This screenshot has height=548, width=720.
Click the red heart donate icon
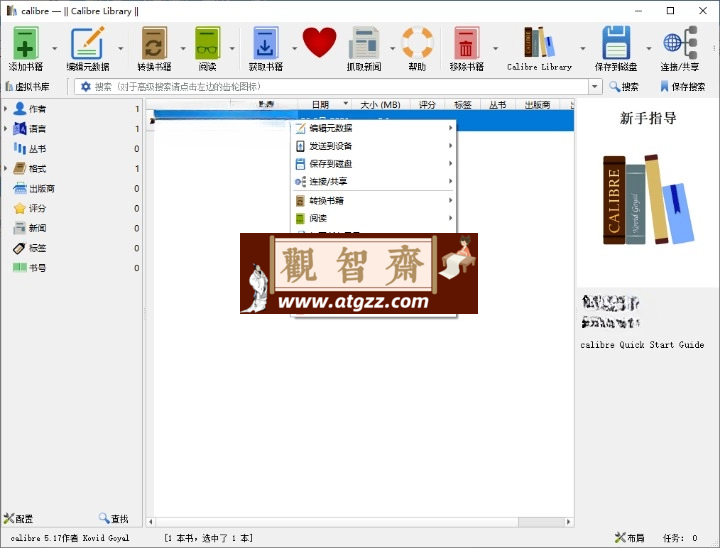(x=320, y=42)
